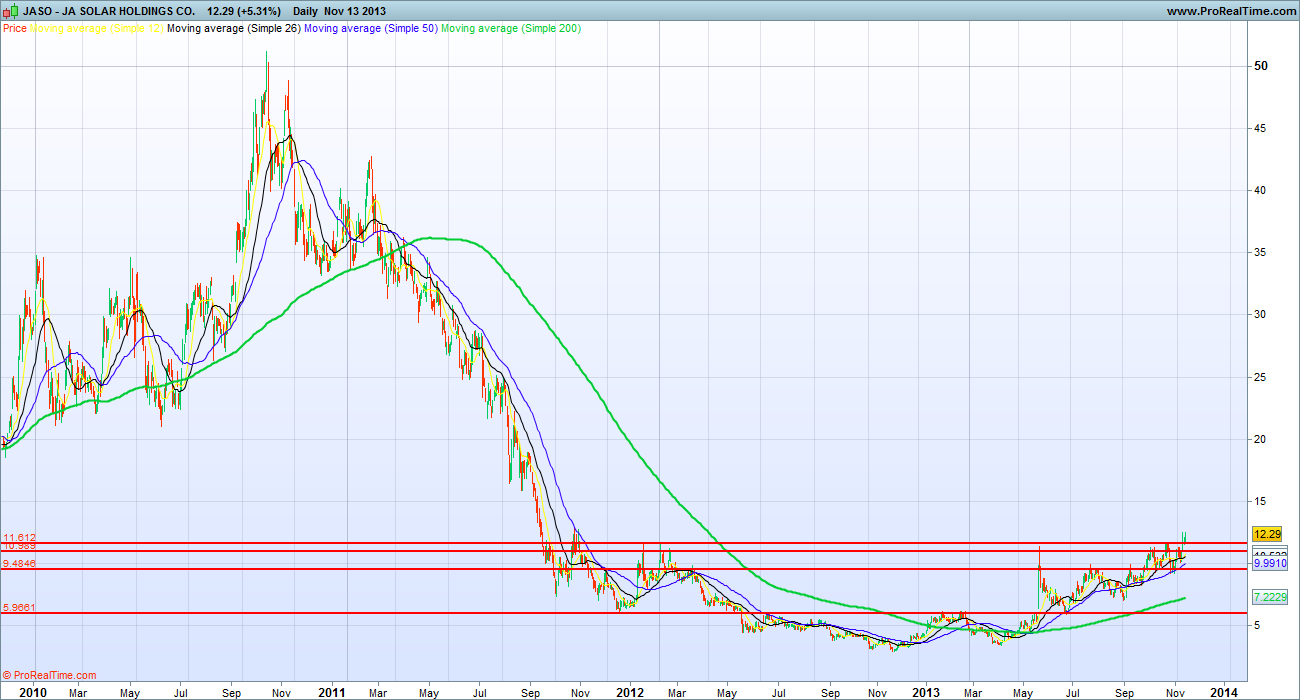Select the 9.4846 resistance line label
This screenshot has width=1300, height=700.
click(x=20, y=564)
